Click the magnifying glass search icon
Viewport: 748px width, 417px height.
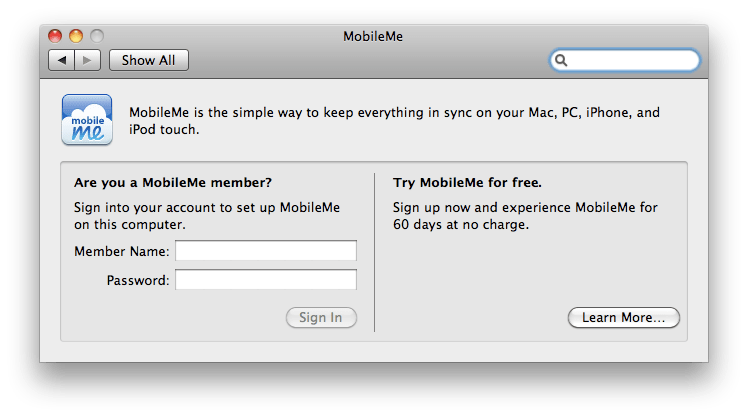tap(562, 60)
